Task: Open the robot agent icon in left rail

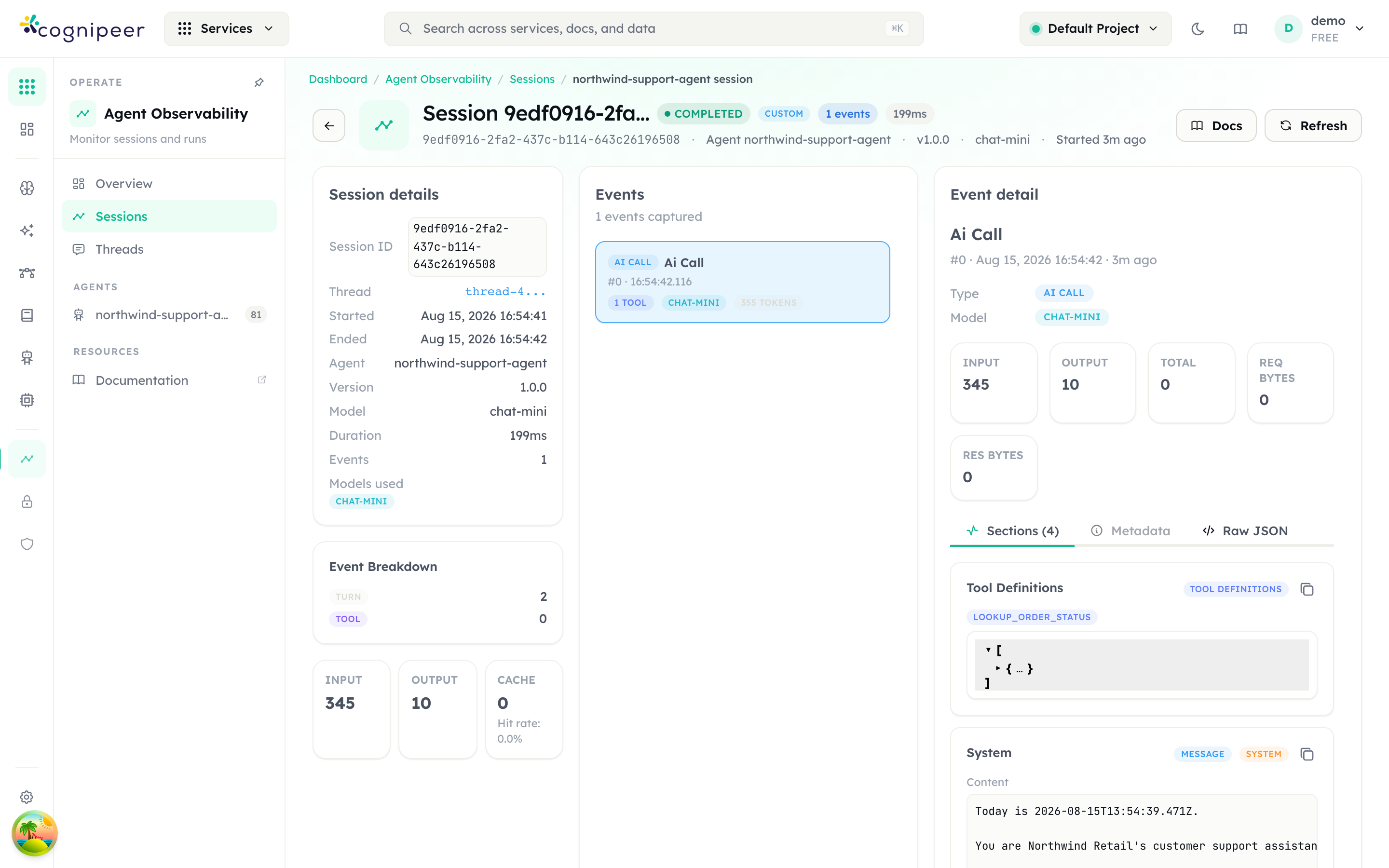Action: click(x=27, y=358)
